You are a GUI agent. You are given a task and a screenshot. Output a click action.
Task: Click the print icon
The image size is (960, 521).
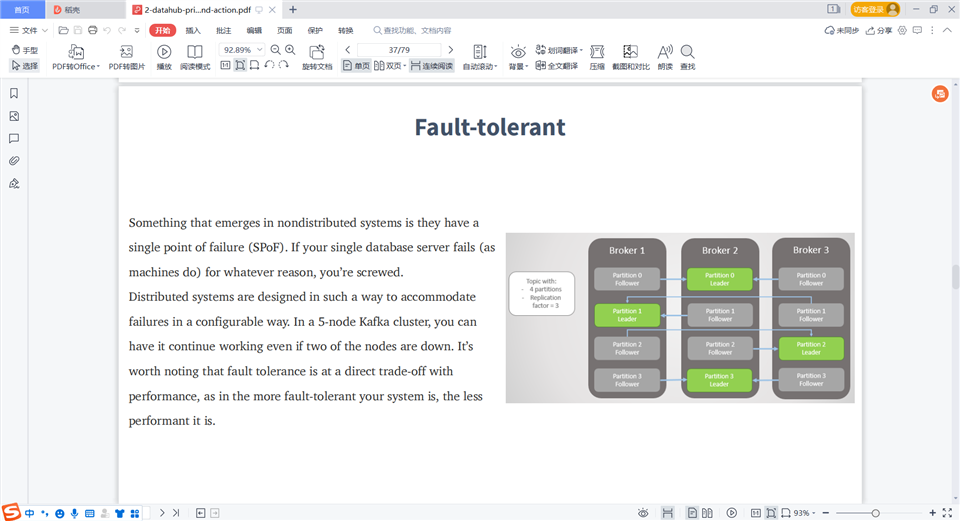(x=92, y=30)
